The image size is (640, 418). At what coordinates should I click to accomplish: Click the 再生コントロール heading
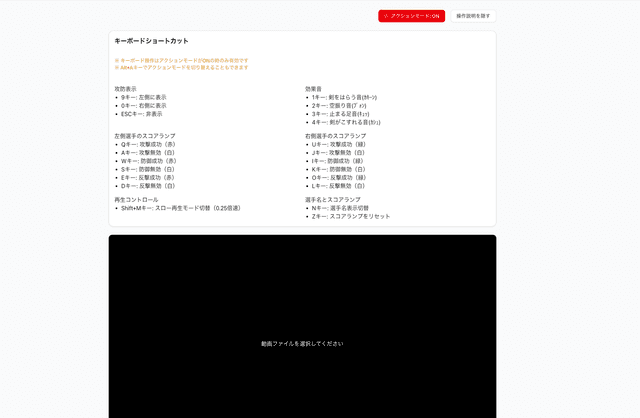(x=136, y=200)
